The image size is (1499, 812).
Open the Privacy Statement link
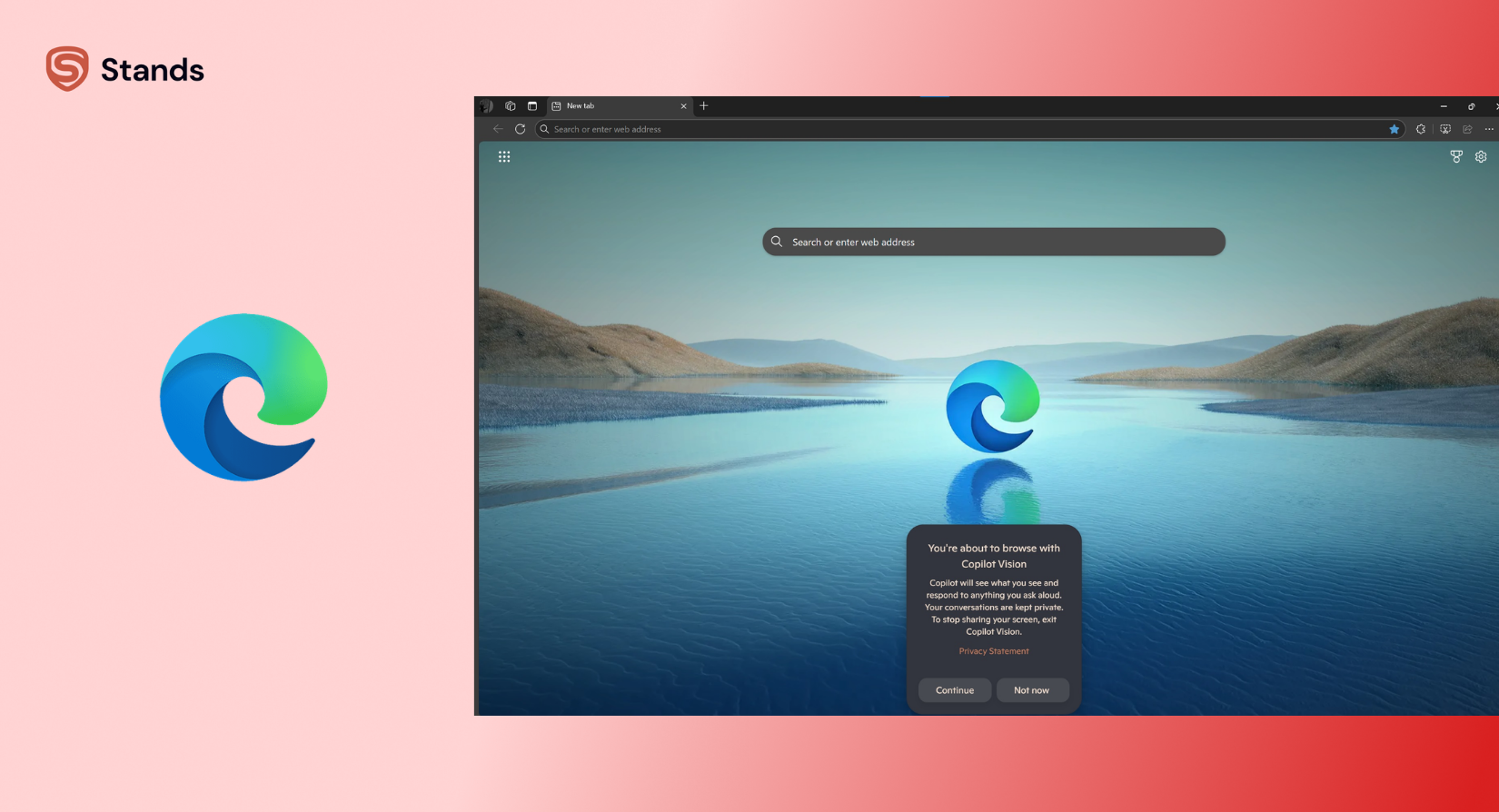click(994, 651)
